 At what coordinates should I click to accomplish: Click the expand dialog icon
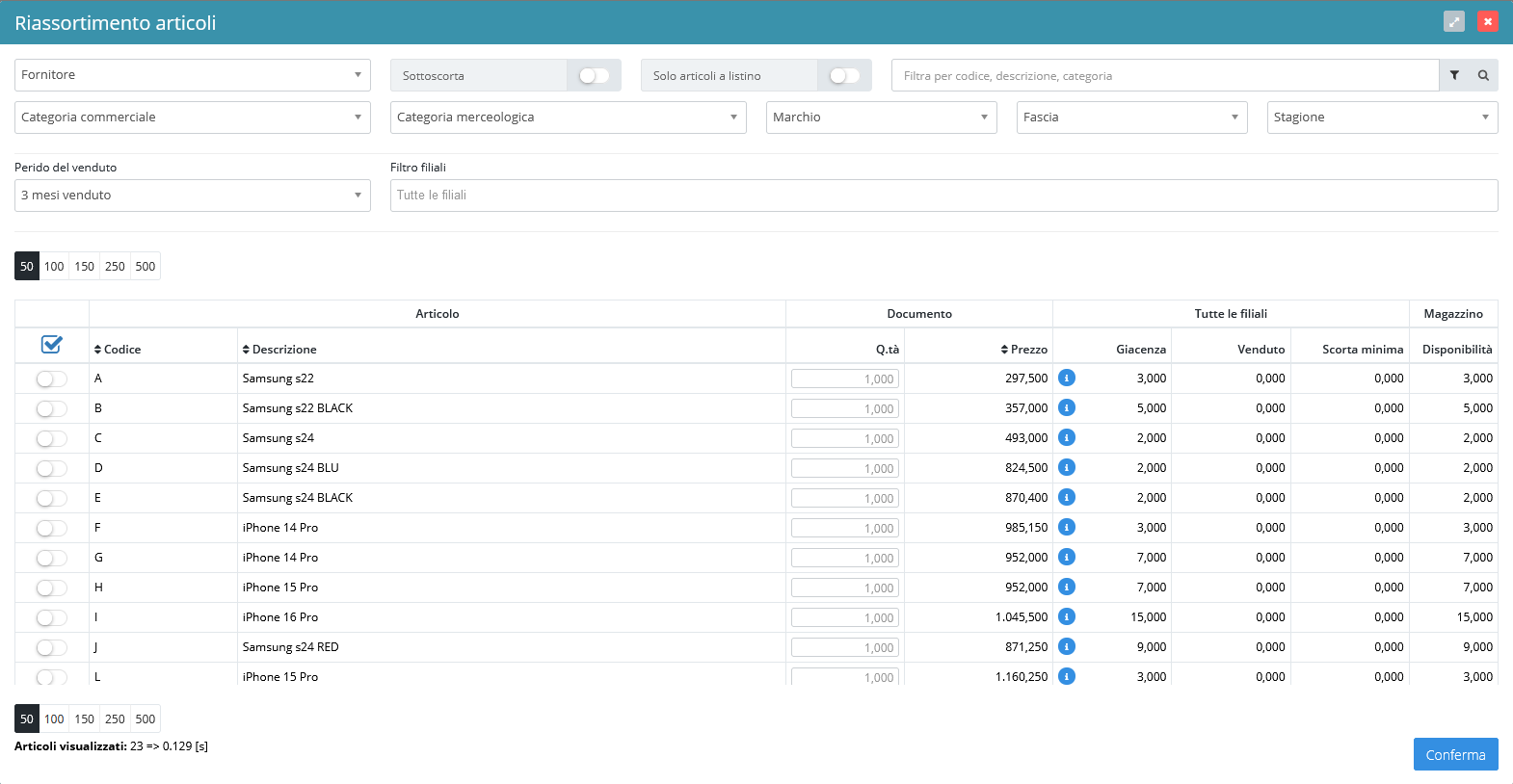[1454, 21]
